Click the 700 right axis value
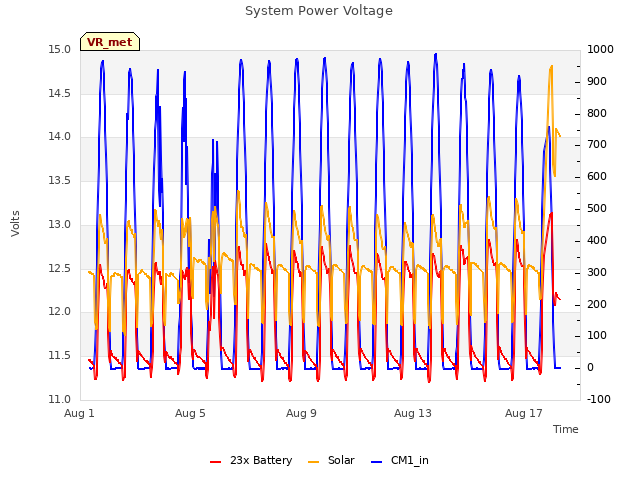640x480 pixels. [x=597, y=145]
